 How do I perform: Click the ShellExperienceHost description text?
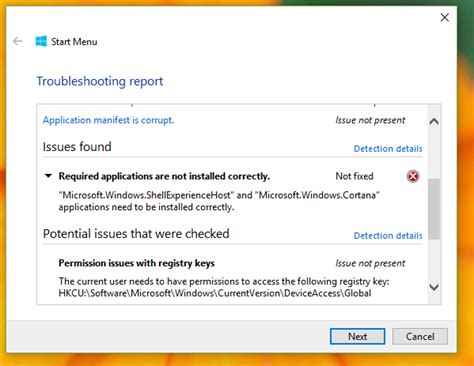219,201
